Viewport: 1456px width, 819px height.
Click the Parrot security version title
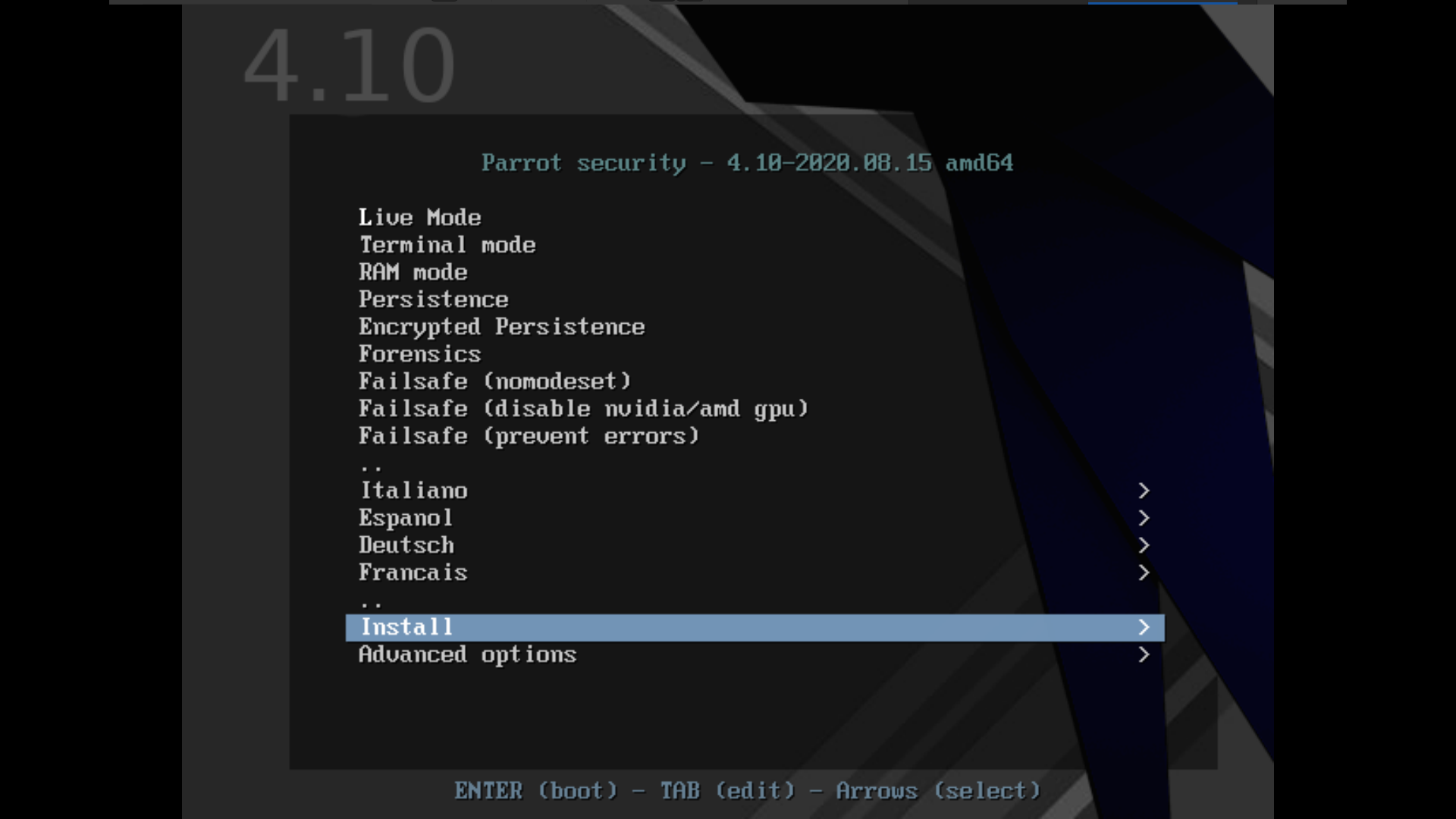pos(748,163)
